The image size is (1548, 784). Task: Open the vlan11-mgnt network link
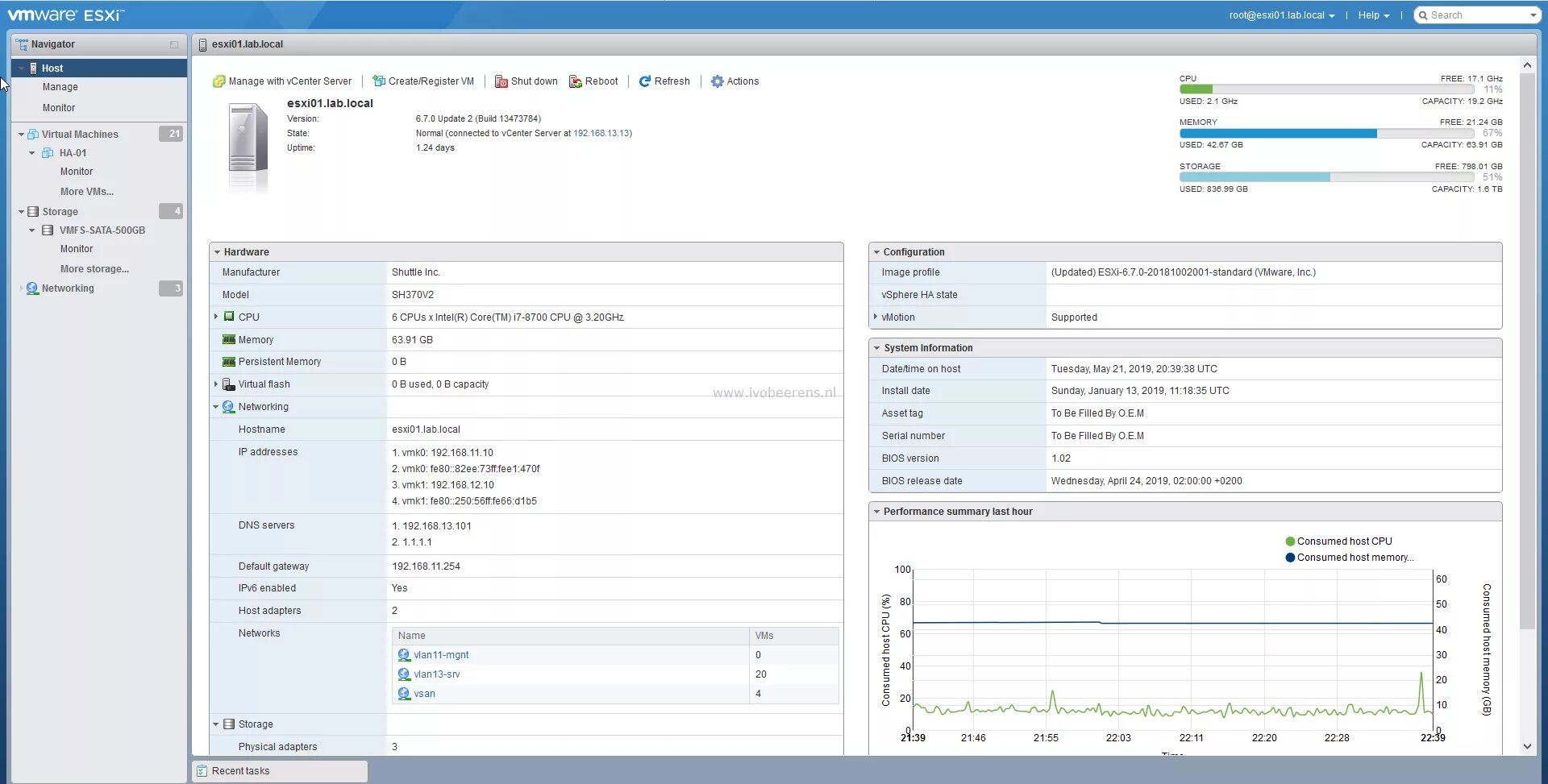point(441,655)
